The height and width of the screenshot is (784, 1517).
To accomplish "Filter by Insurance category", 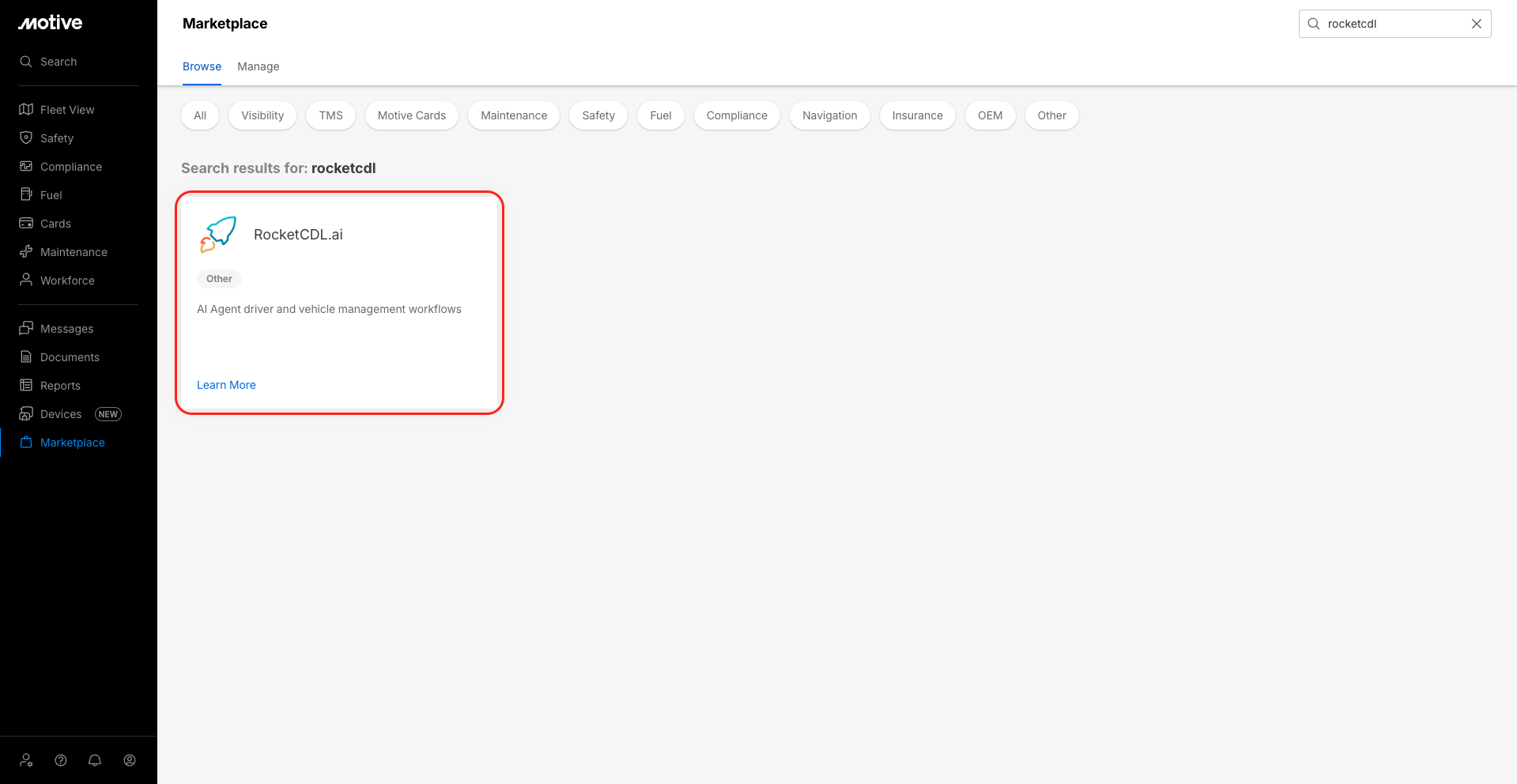I will click(918, 115).
